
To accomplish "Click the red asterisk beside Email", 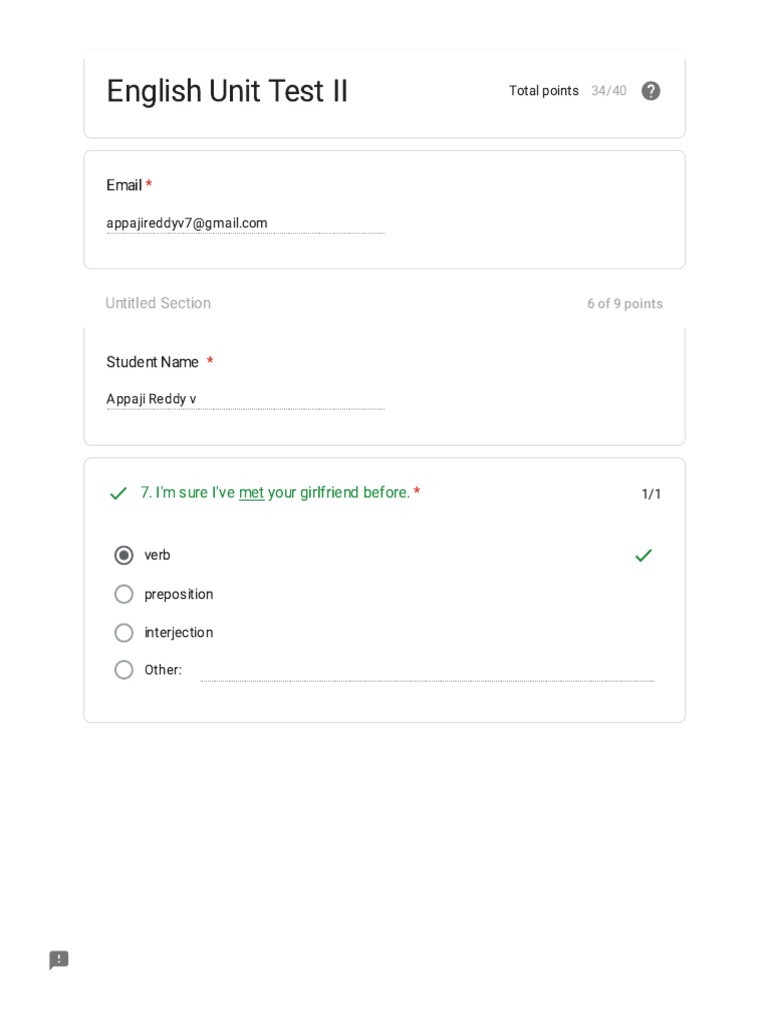I will pos(149,185).
